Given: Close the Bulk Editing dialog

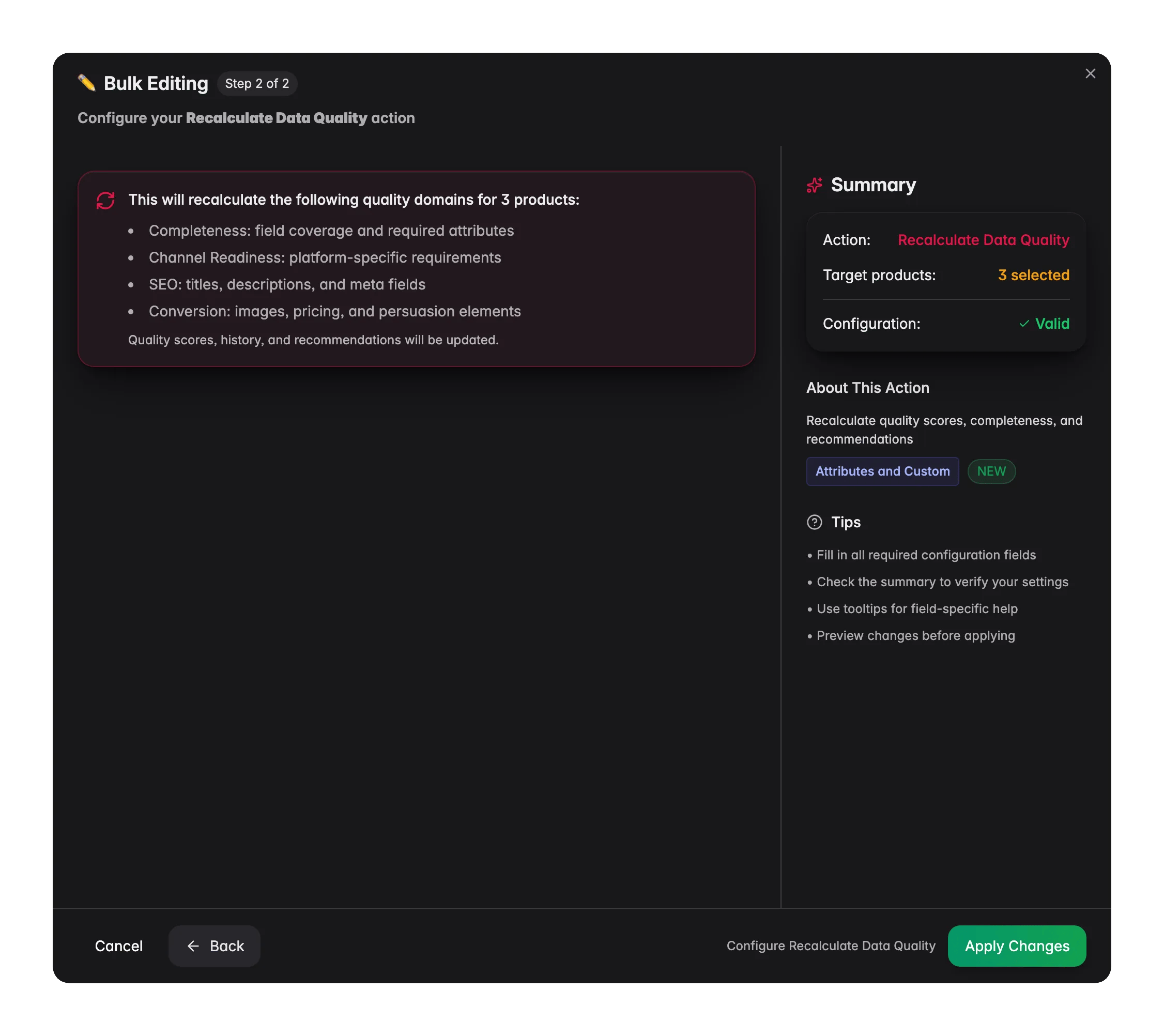Looking at the screenshot, I should coord(1090,73).
